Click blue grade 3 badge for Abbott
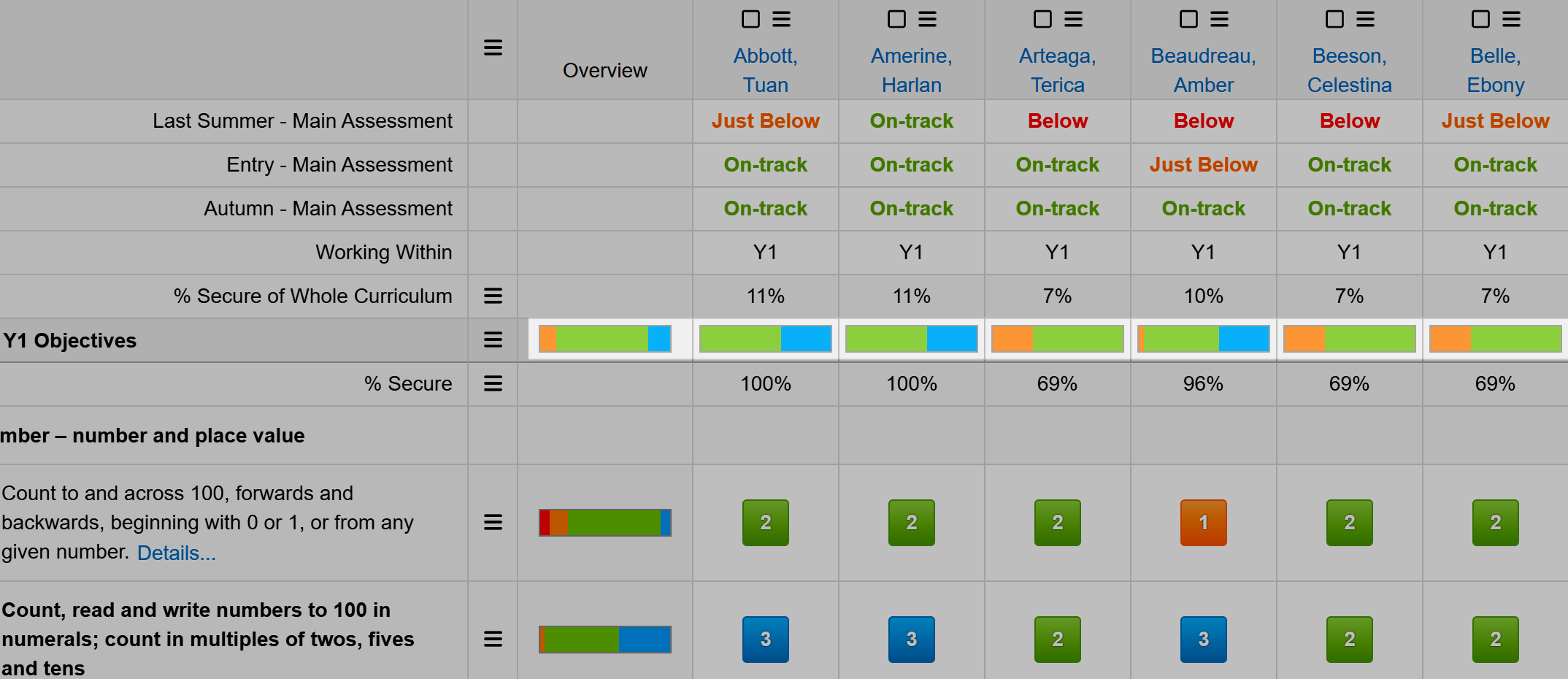Image resolution: width=1568 pixels, height=679 pixels. 765,640
